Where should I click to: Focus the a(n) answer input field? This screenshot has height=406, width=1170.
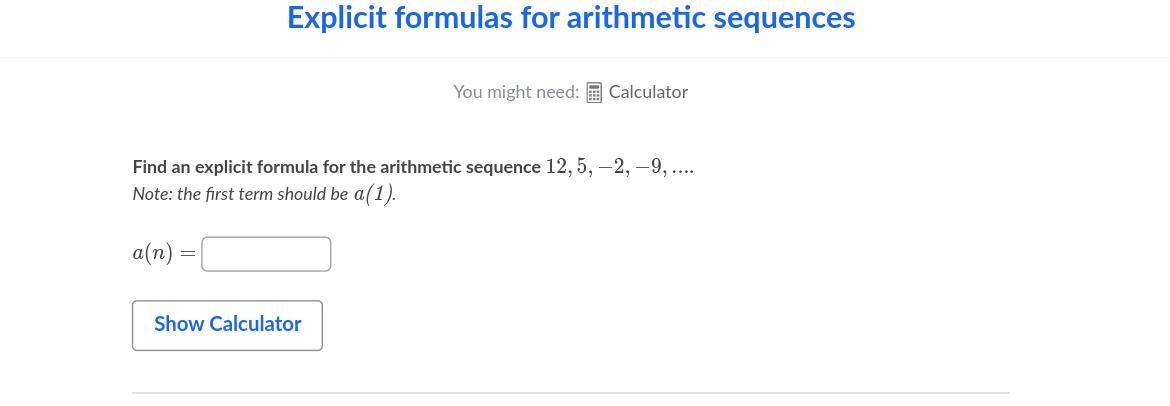[x=266, y=254]
